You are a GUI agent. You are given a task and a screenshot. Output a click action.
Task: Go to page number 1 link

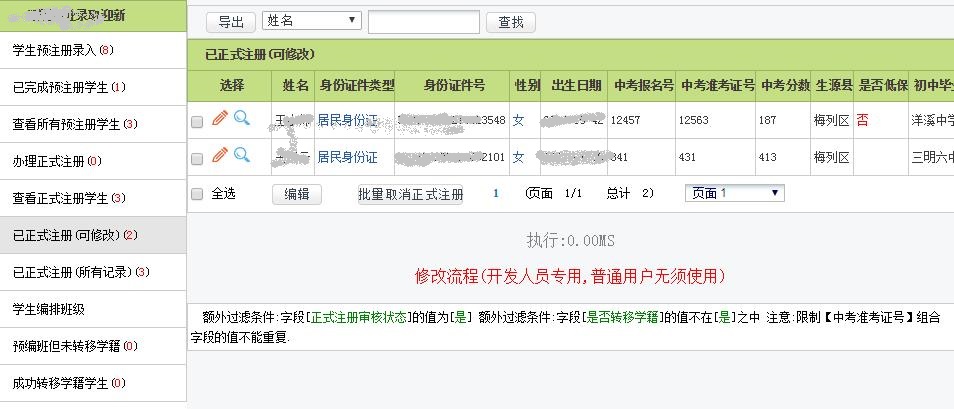point(496,194)
